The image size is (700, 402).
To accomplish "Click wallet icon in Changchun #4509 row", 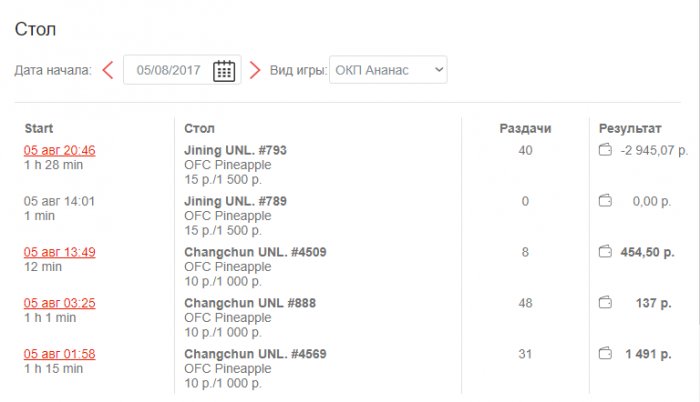I will 605,252.
